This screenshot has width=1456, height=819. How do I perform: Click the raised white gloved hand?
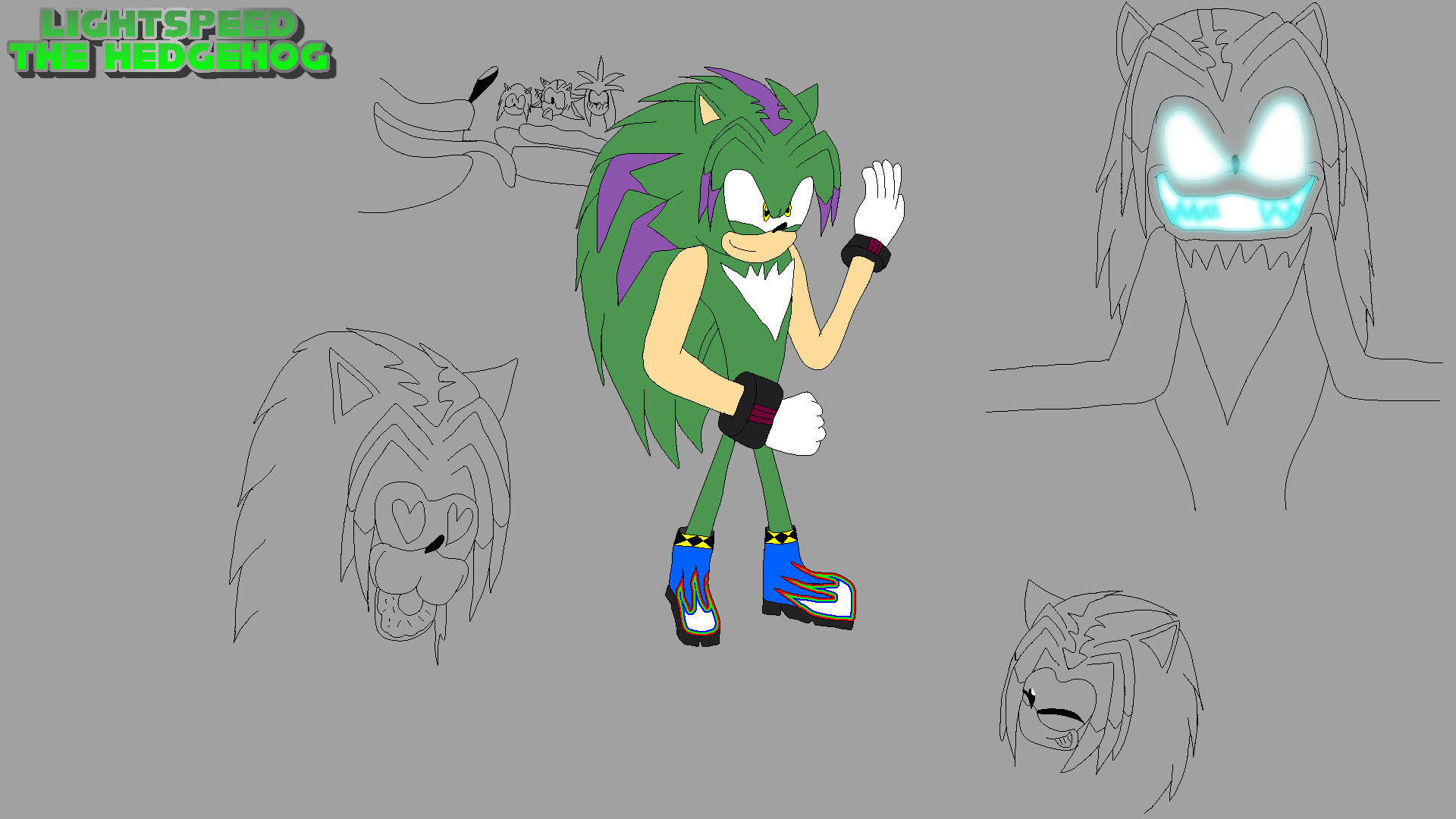(x=880, y=201)
